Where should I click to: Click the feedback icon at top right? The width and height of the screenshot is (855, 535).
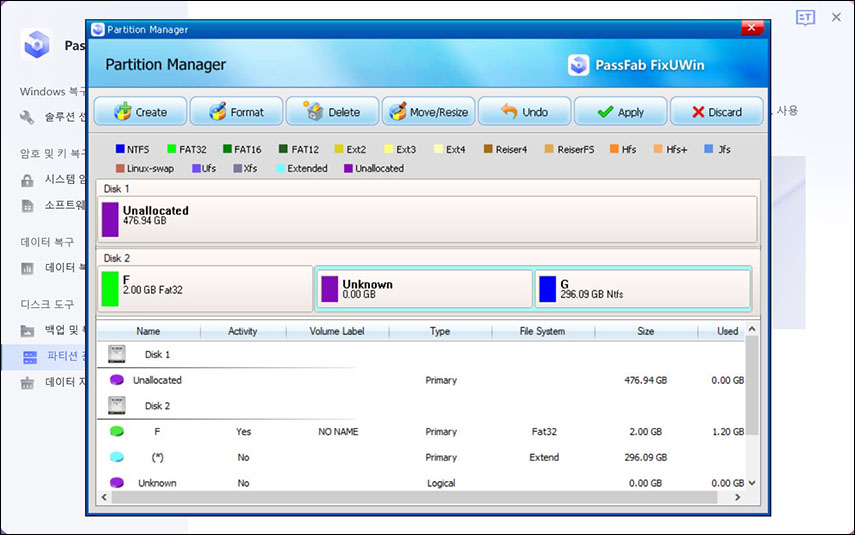pyautogui.click(x=805, y=18)
